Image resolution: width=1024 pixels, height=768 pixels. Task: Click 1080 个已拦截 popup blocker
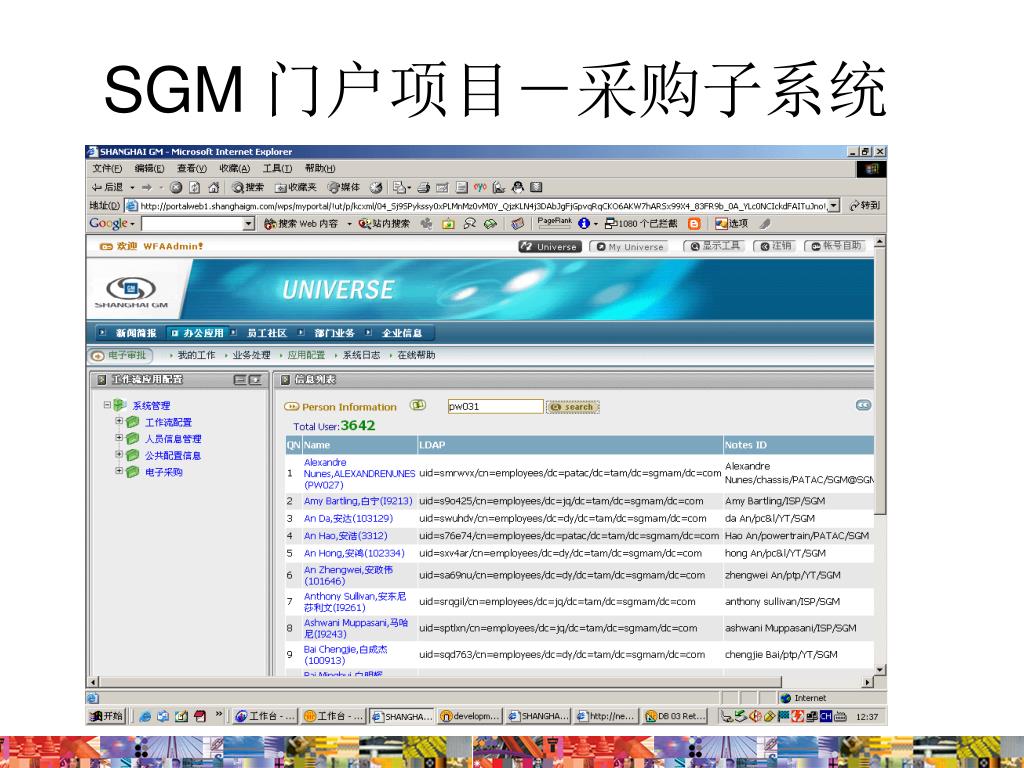641,223
